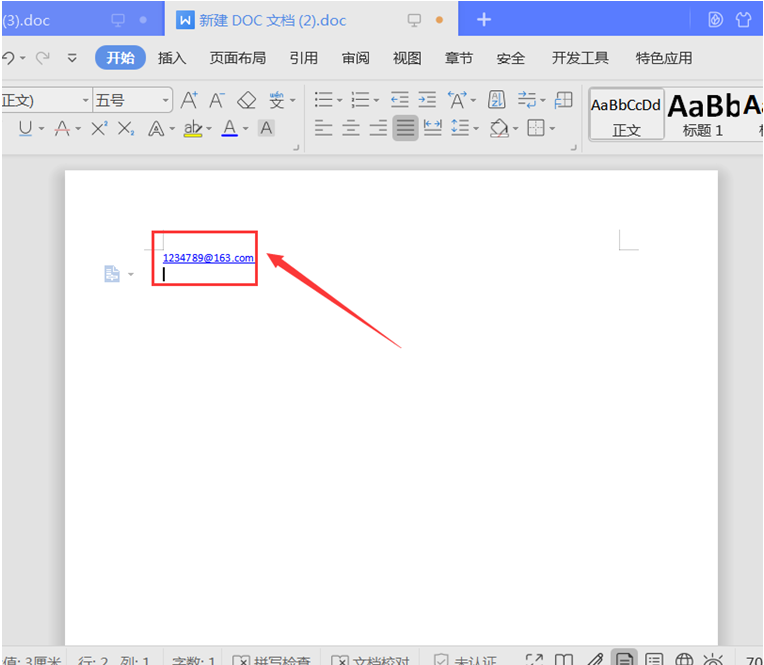Decrease paragraph indent
764x665 pixels.
pyautogui.click(x=400, y=100)
